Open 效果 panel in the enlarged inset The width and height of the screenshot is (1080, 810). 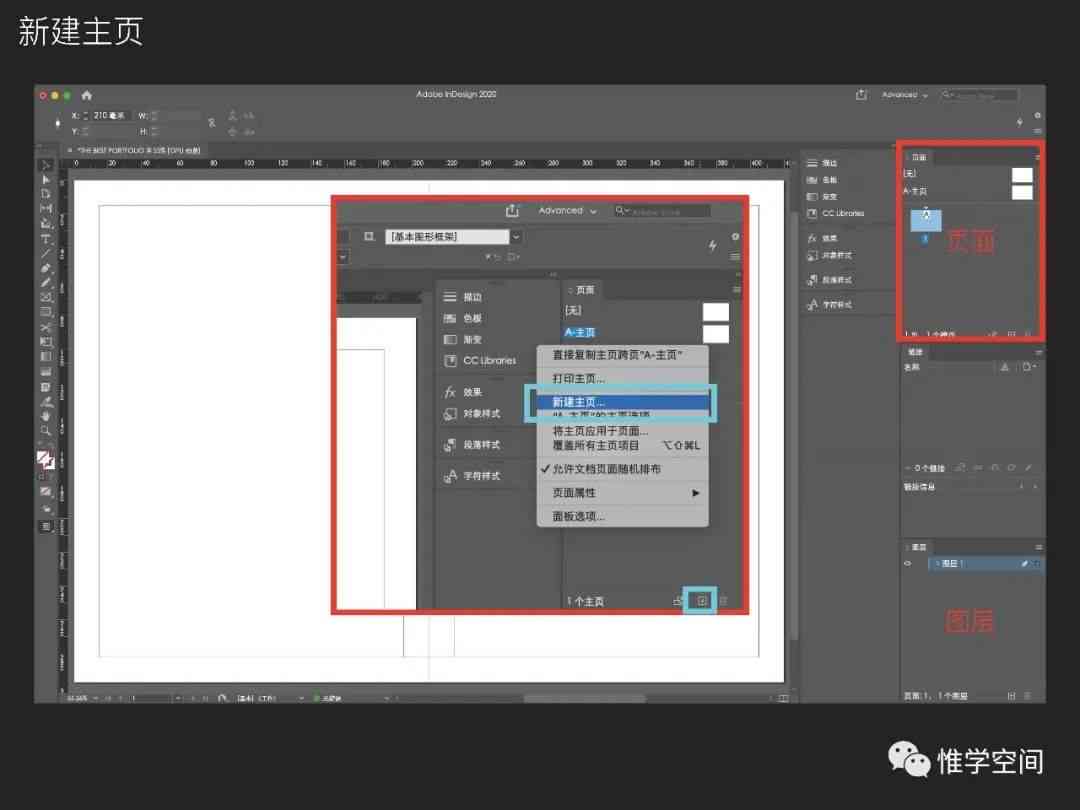[x=464, y=393]
